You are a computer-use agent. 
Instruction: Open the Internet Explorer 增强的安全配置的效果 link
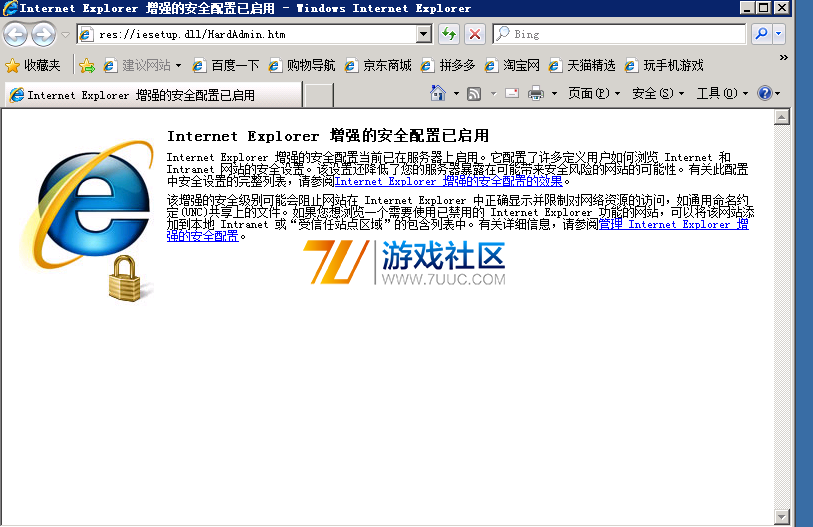(x=448, y=182)
